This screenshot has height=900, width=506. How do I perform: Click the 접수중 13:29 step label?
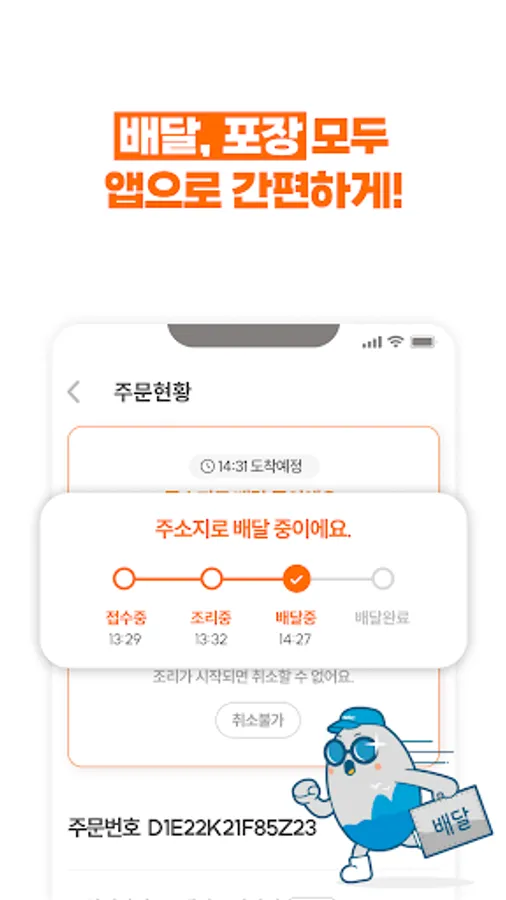(126, 628)
